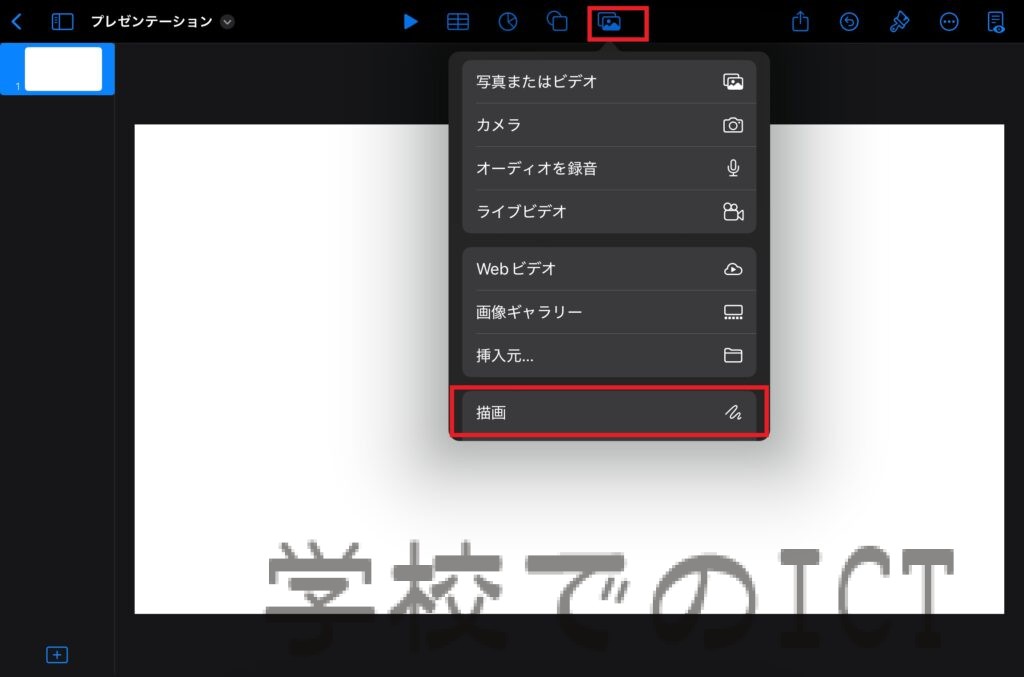The width and height of the screenshot is (1024, 677).
Task: Open the format paintbrush panel
Action: click(899, 22)
